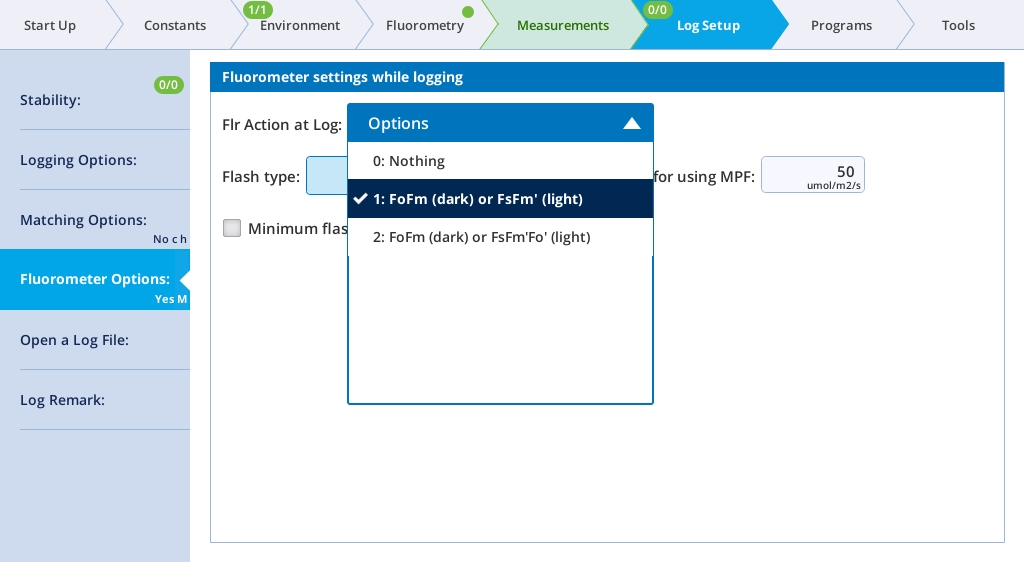Navigate to the Tools tab

pyautogui.click(x=957, y=25)
